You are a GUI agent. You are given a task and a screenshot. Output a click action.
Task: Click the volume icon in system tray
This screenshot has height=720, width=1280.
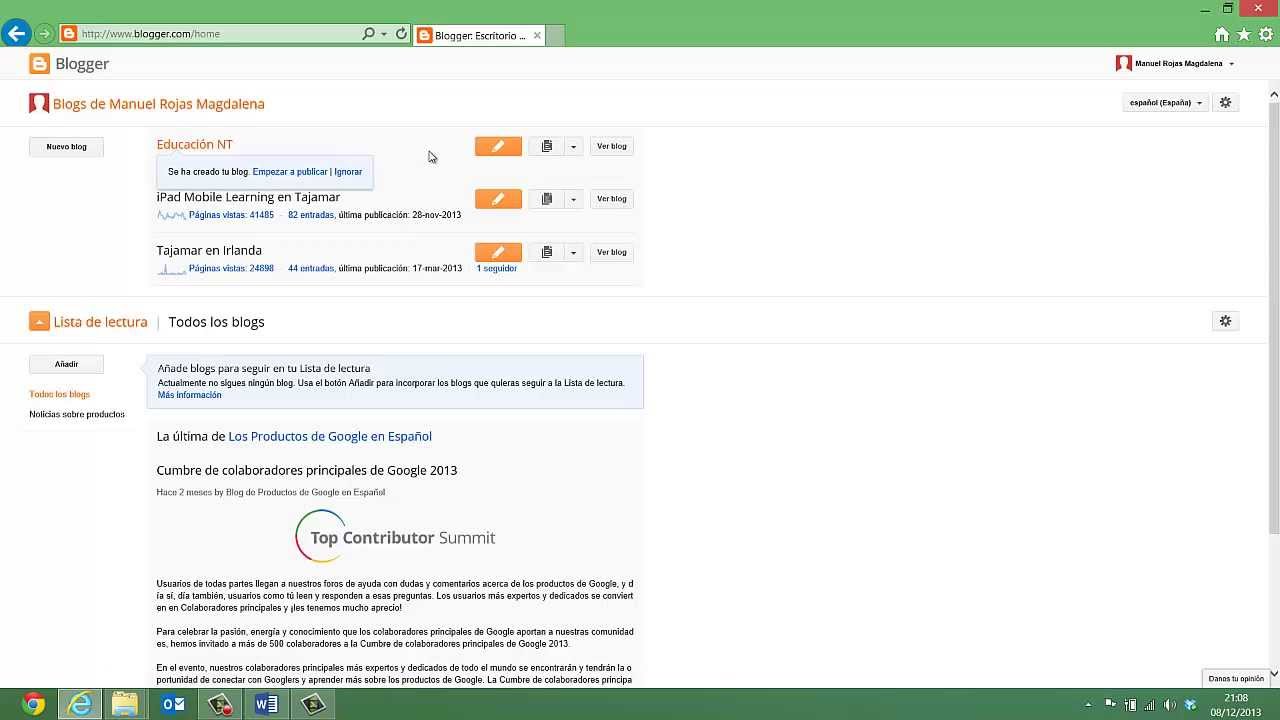(x=1170, y=705)
